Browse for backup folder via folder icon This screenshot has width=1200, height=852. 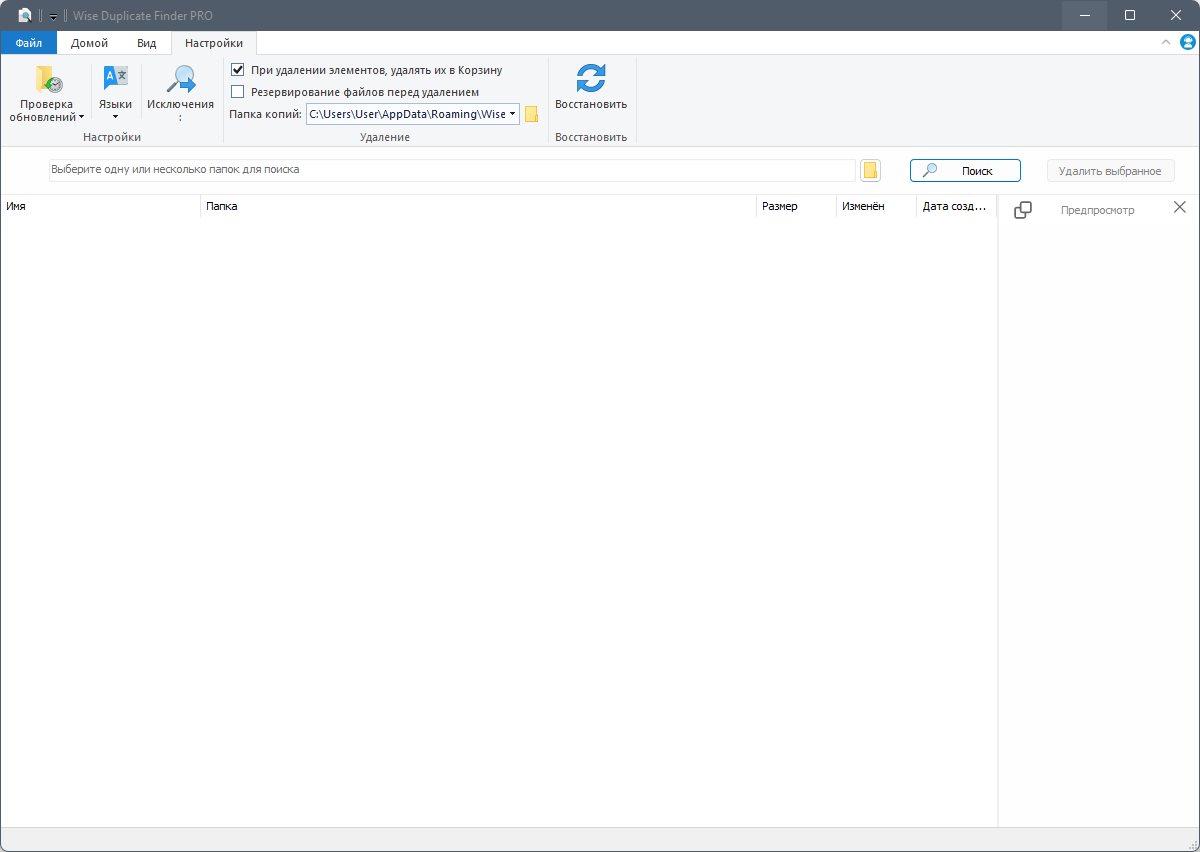pos(532,114)
